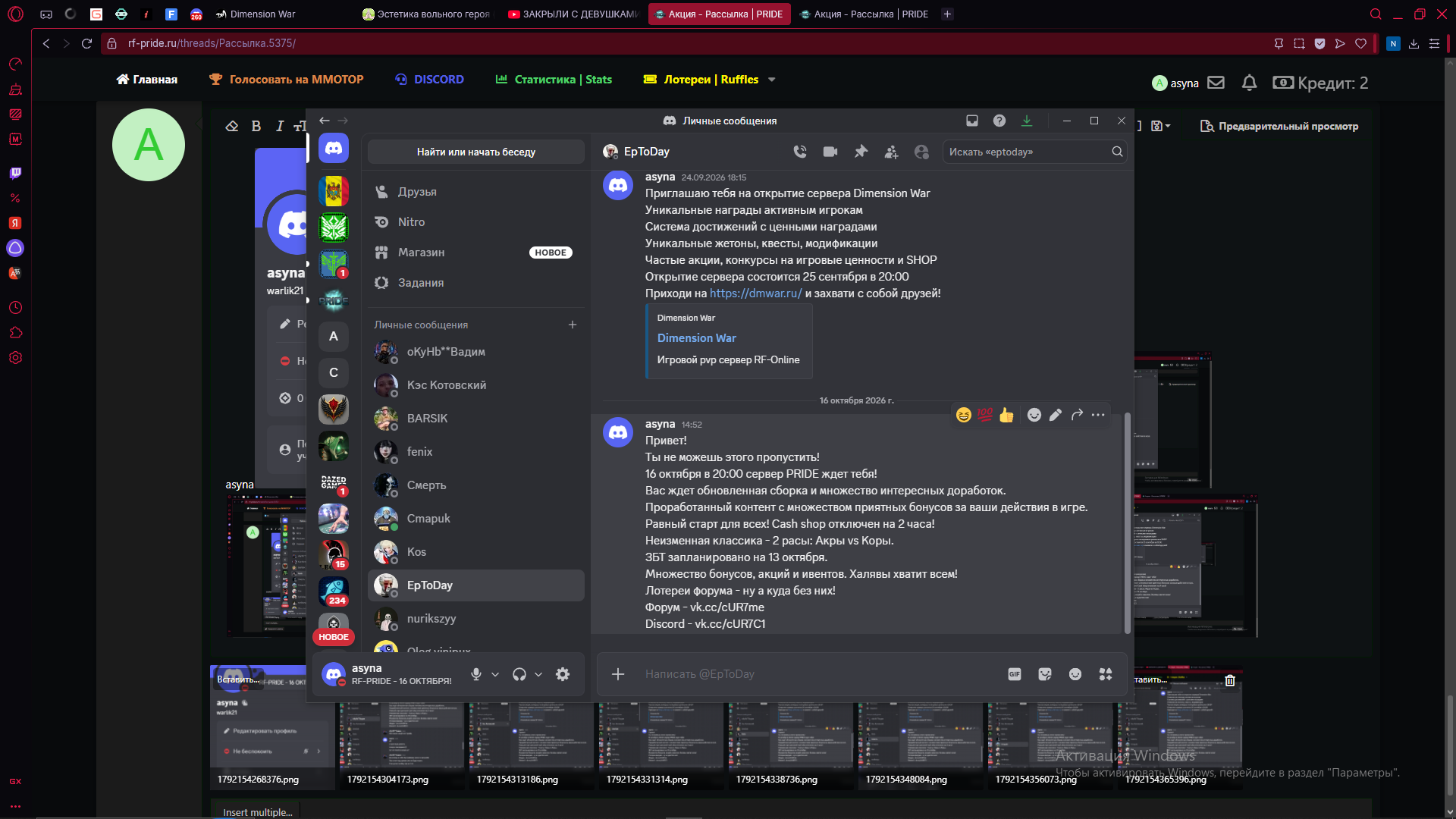Image resolution: width=1456 pixels, height=819 pixels.
Task: Expand microphone input options arrow
Action: (x=495, y=674)
